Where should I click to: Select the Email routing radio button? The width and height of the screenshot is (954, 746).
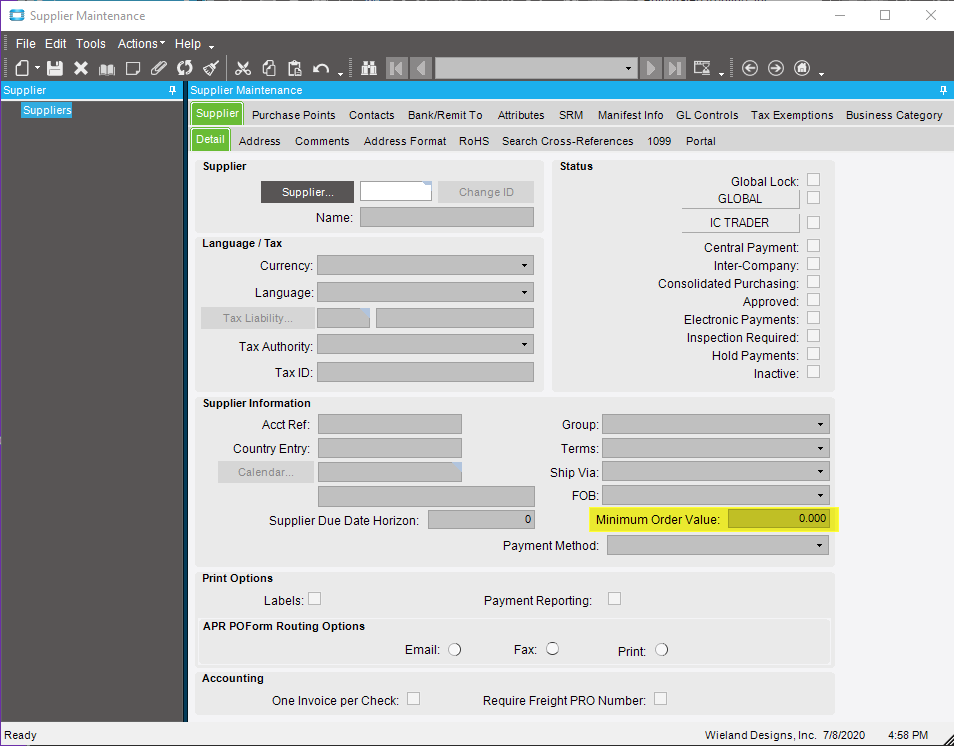454,650
